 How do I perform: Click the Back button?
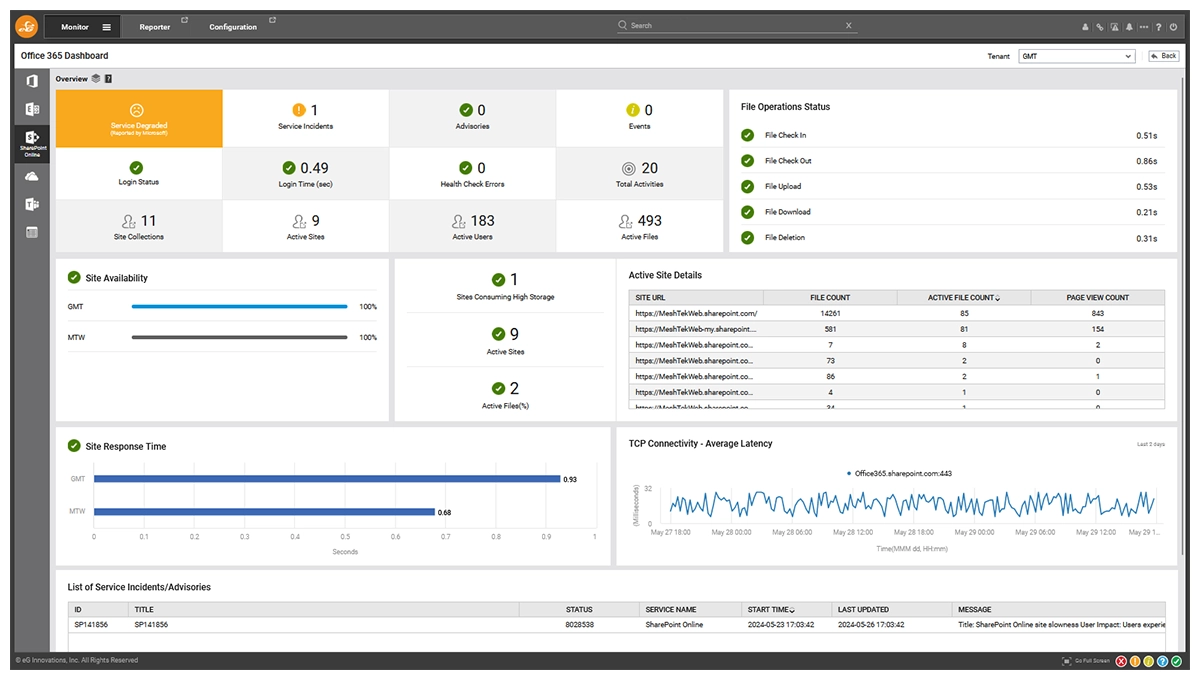click(x=1163, y=56)
